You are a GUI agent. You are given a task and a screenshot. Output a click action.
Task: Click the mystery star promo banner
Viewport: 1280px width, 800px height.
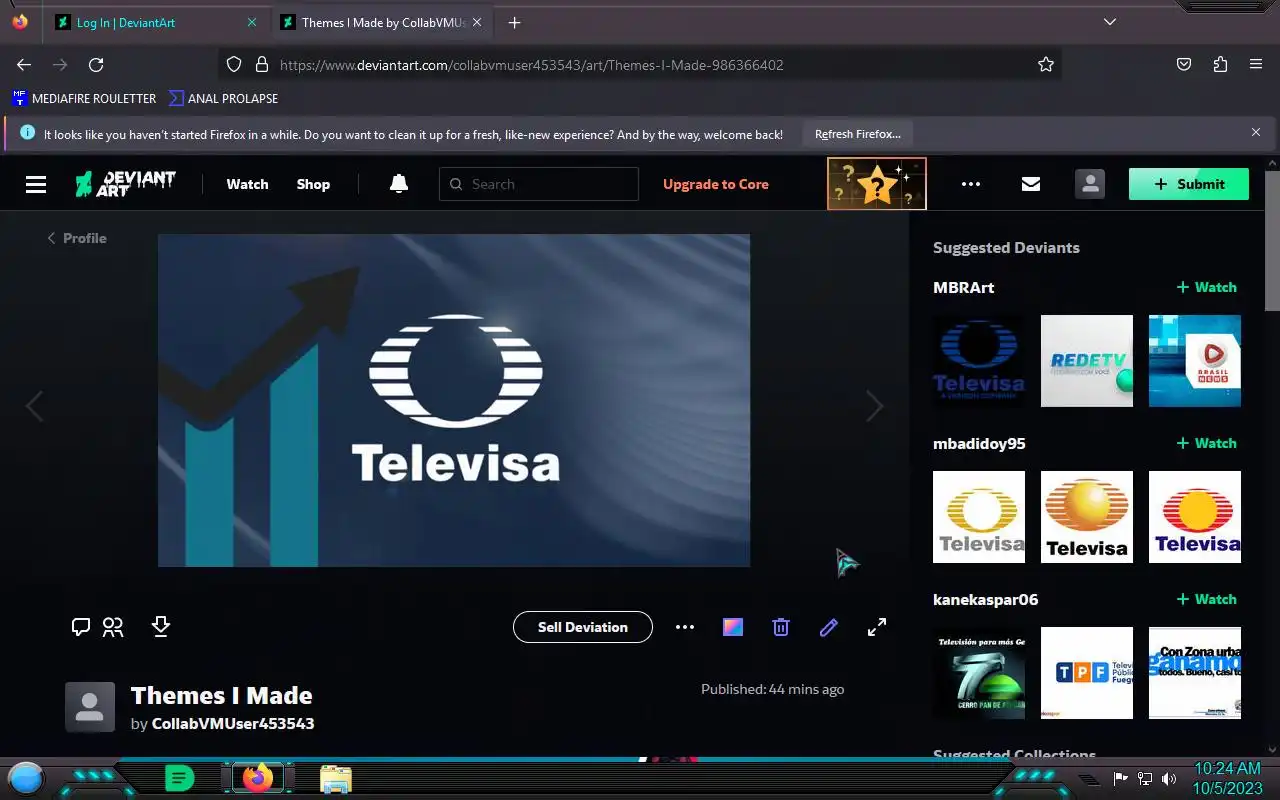click(x=877, y=184)
